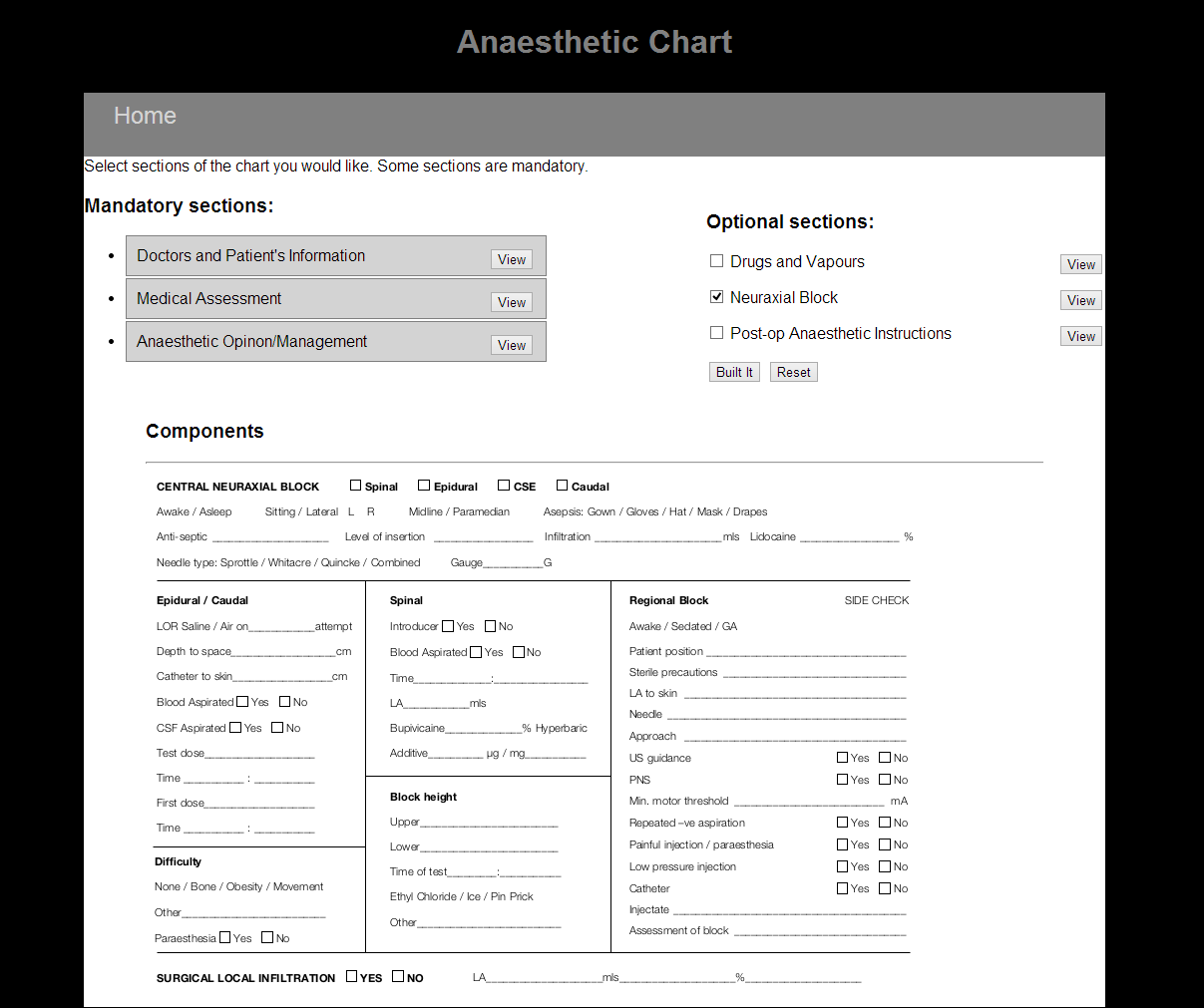
Task: Select No for PNS in Regional Block
Action: click(883, 779)
